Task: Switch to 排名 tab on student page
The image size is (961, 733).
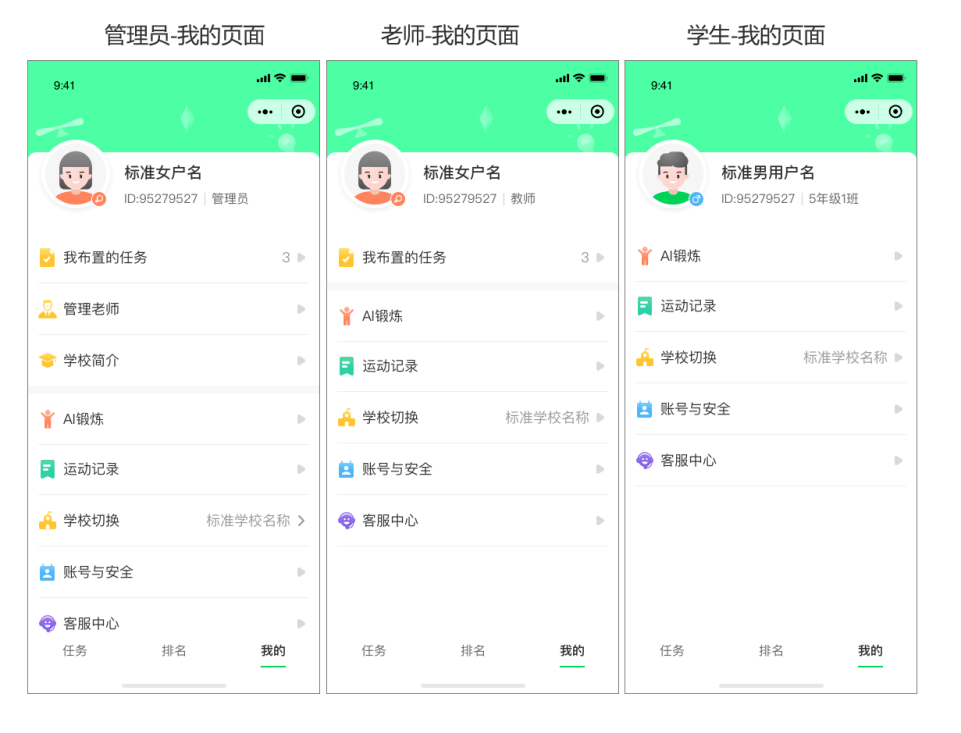Action: pos(771,651)
